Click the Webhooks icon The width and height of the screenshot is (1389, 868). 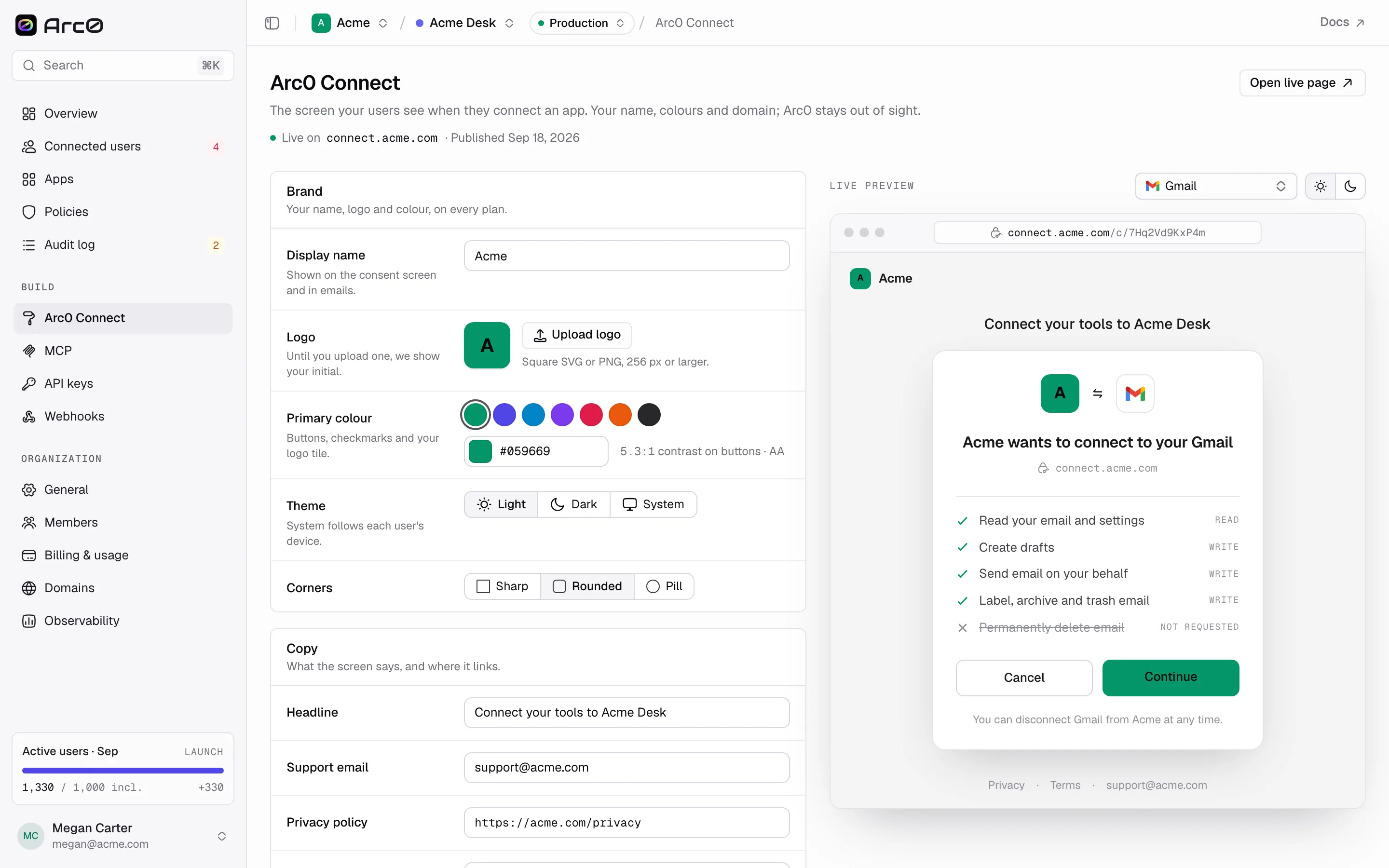tap(29, 416)
